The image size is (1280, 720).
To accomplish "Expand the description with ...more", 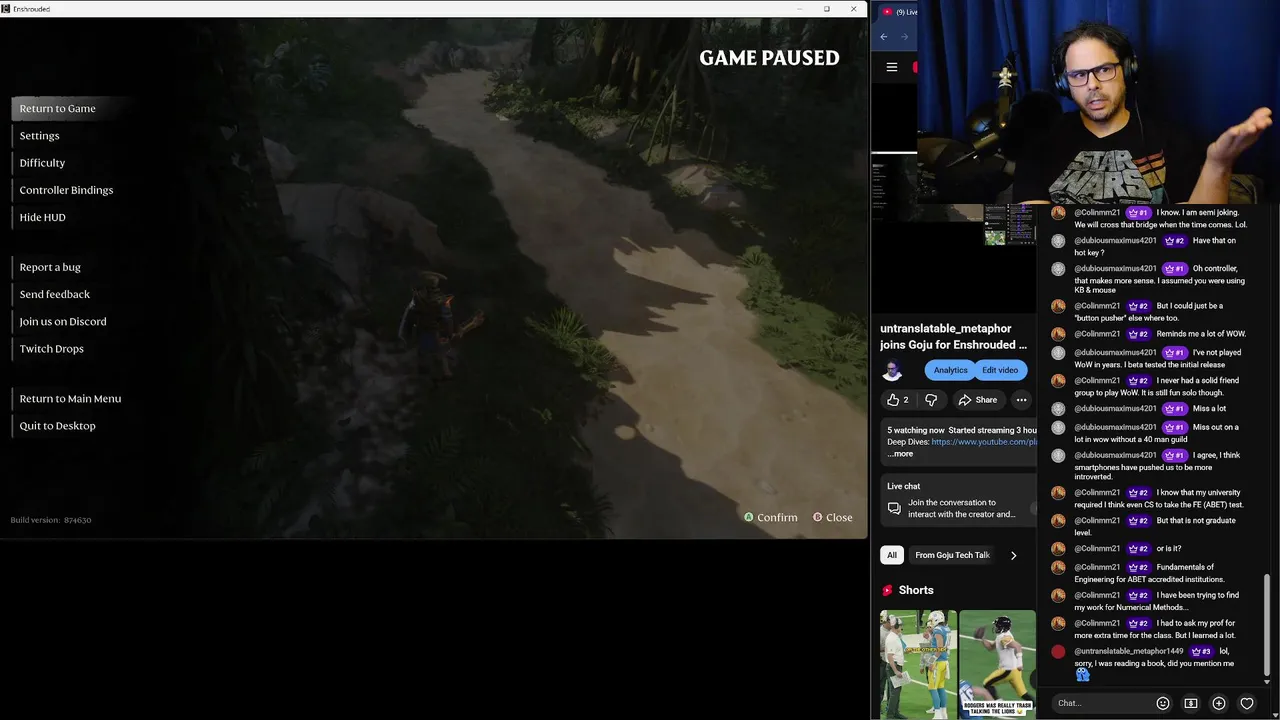I will pyautogui.click(x=900, y=454).
